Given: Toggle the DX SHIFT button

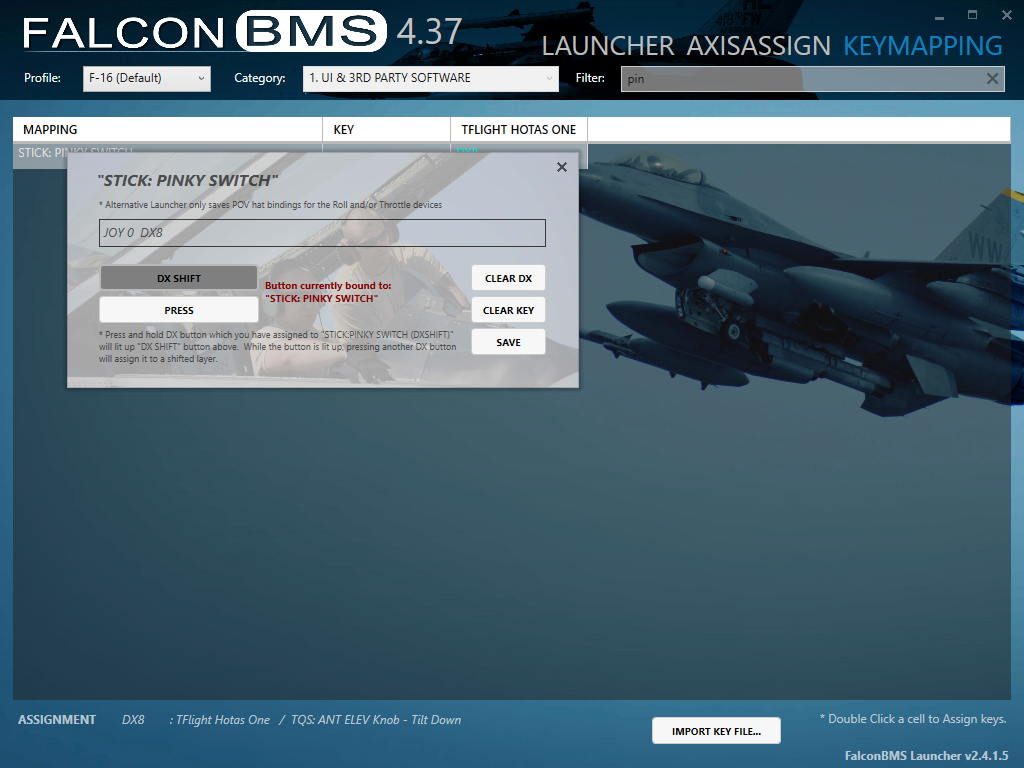Looking at the screenshot, I should point(179,278).
